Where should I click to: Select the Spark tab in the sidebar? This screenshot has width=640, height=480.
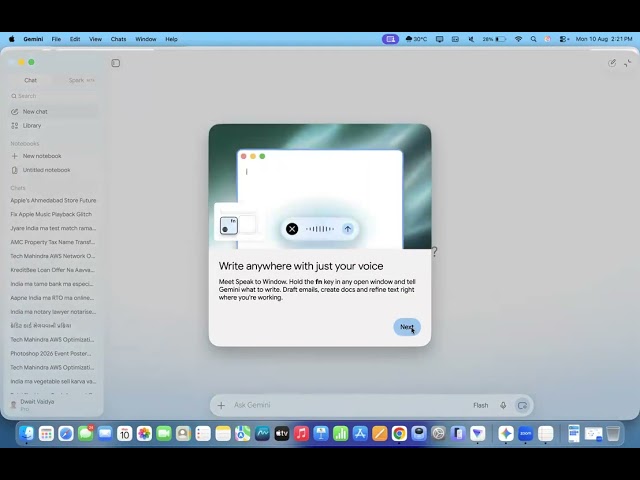(x=81, y=80)
